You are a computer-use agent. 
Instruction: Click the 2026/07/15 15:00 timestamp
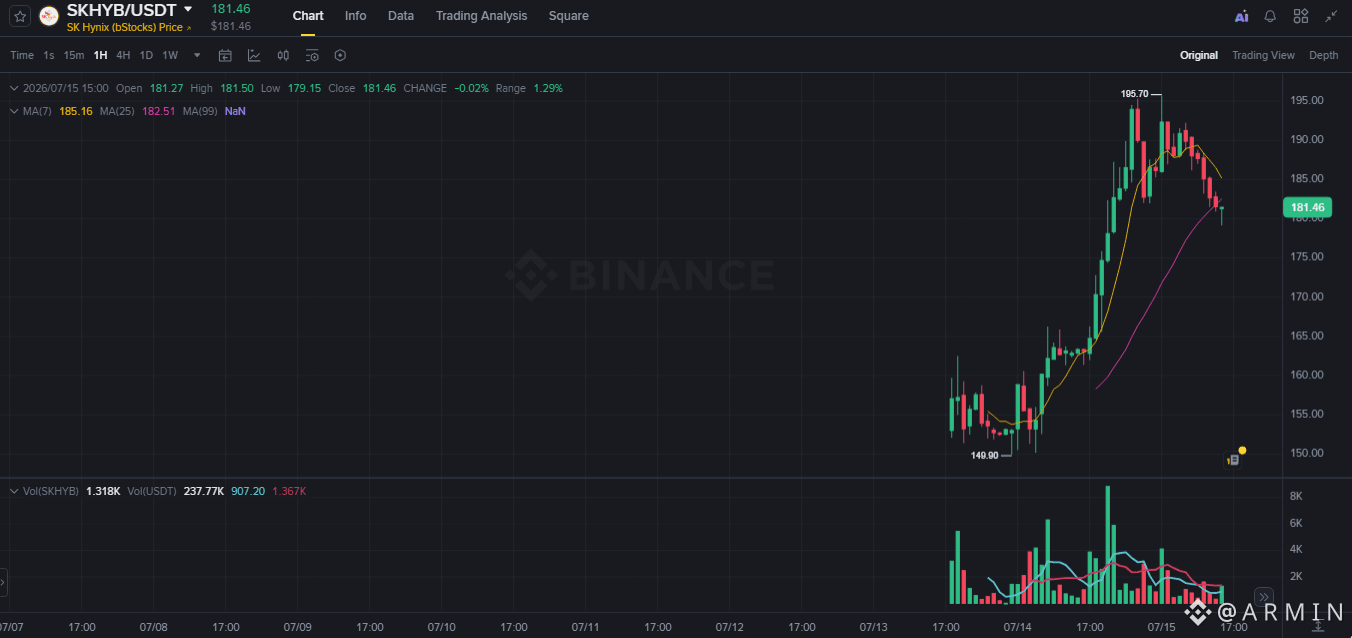(x=66, y=88)
